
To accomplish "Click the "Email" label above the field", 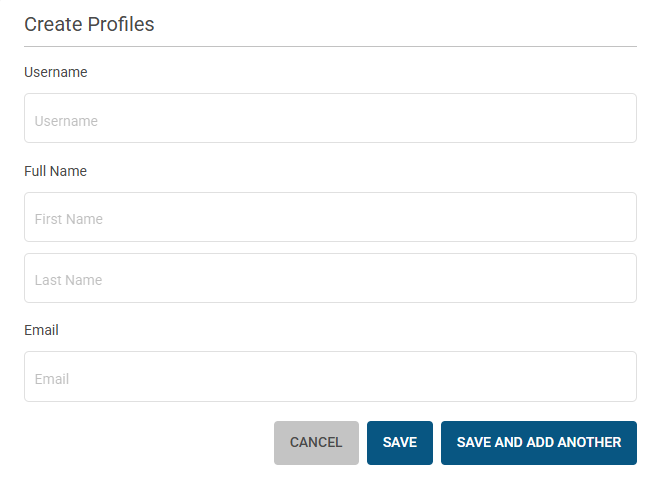I will click(x=41, y=330).
